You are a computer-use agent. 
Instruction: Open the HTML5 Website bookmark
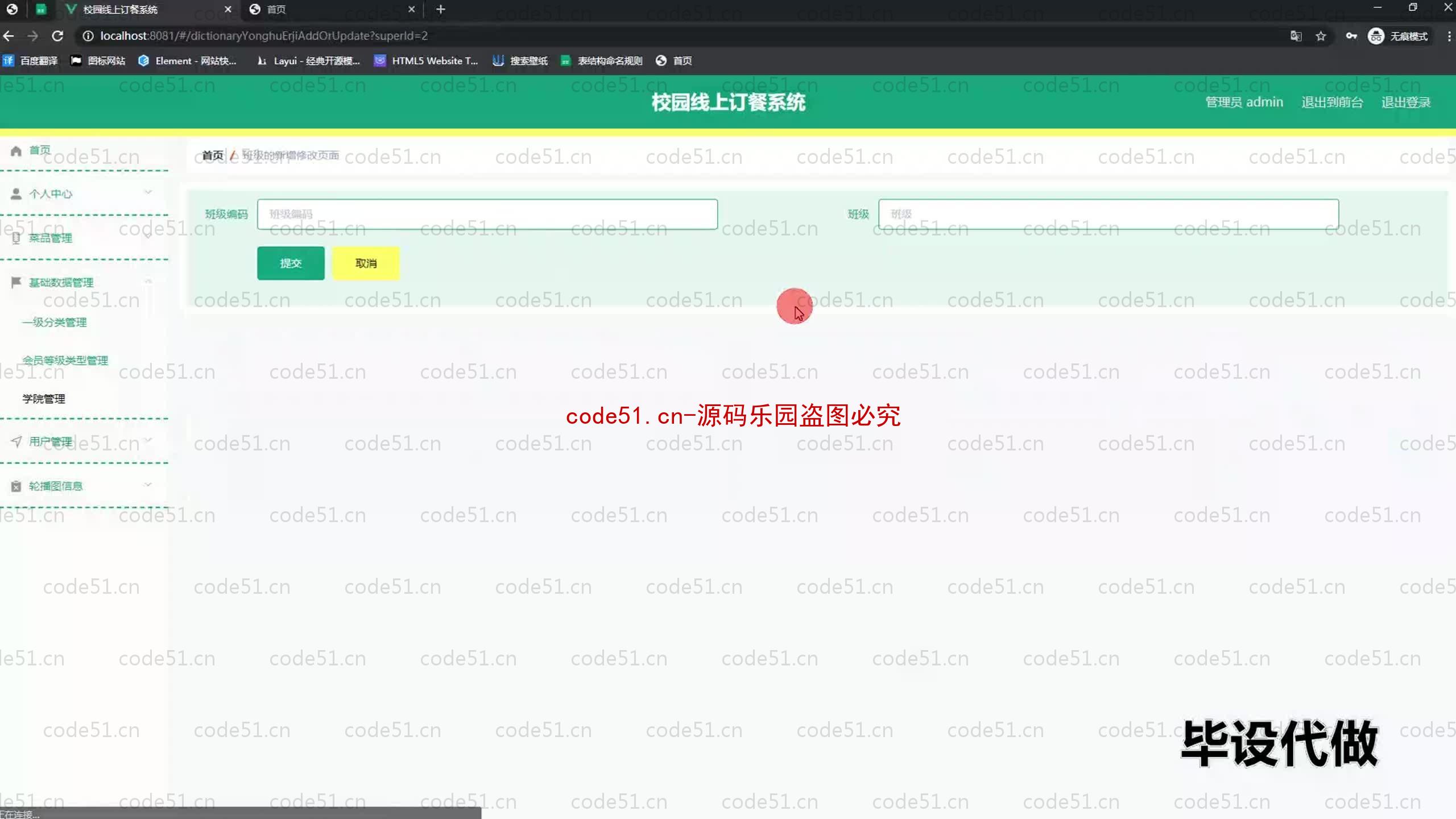[x=426, y=61]
